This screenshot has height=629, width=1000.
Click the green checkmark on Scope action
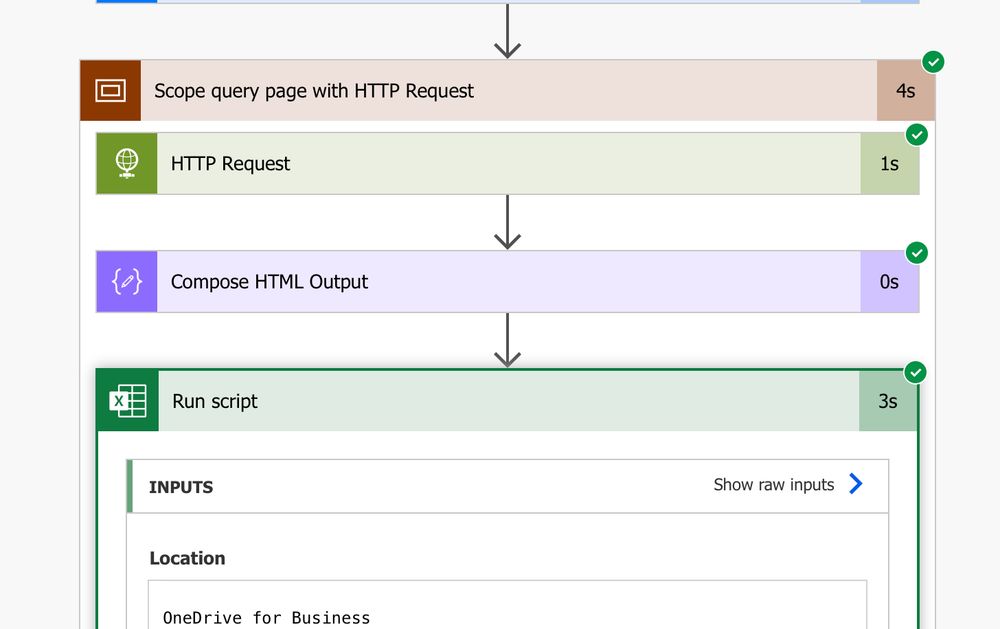(x=931, y=61)
